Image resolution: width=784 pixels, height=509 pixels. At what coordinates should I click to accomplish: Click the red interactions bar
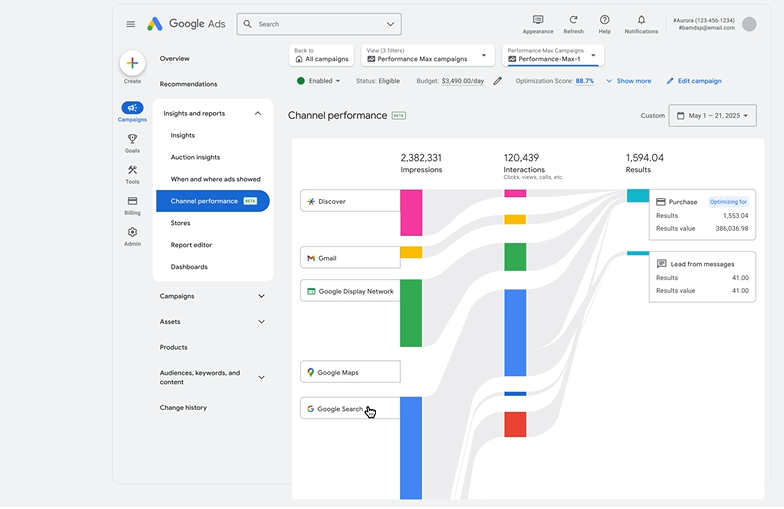[x=515, y=424]
